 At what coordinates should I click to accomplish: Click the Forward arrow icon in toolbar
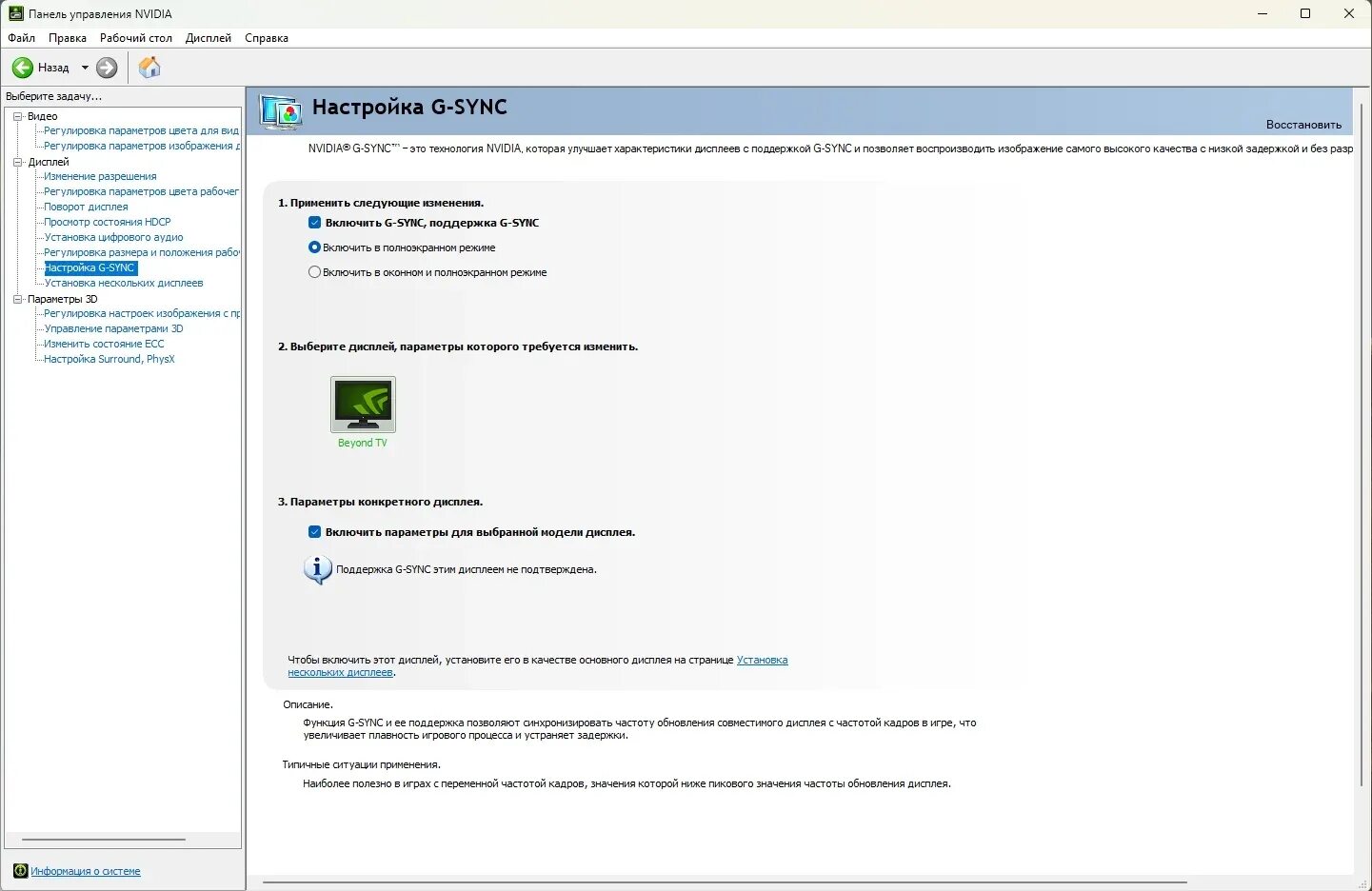[107, 68]
